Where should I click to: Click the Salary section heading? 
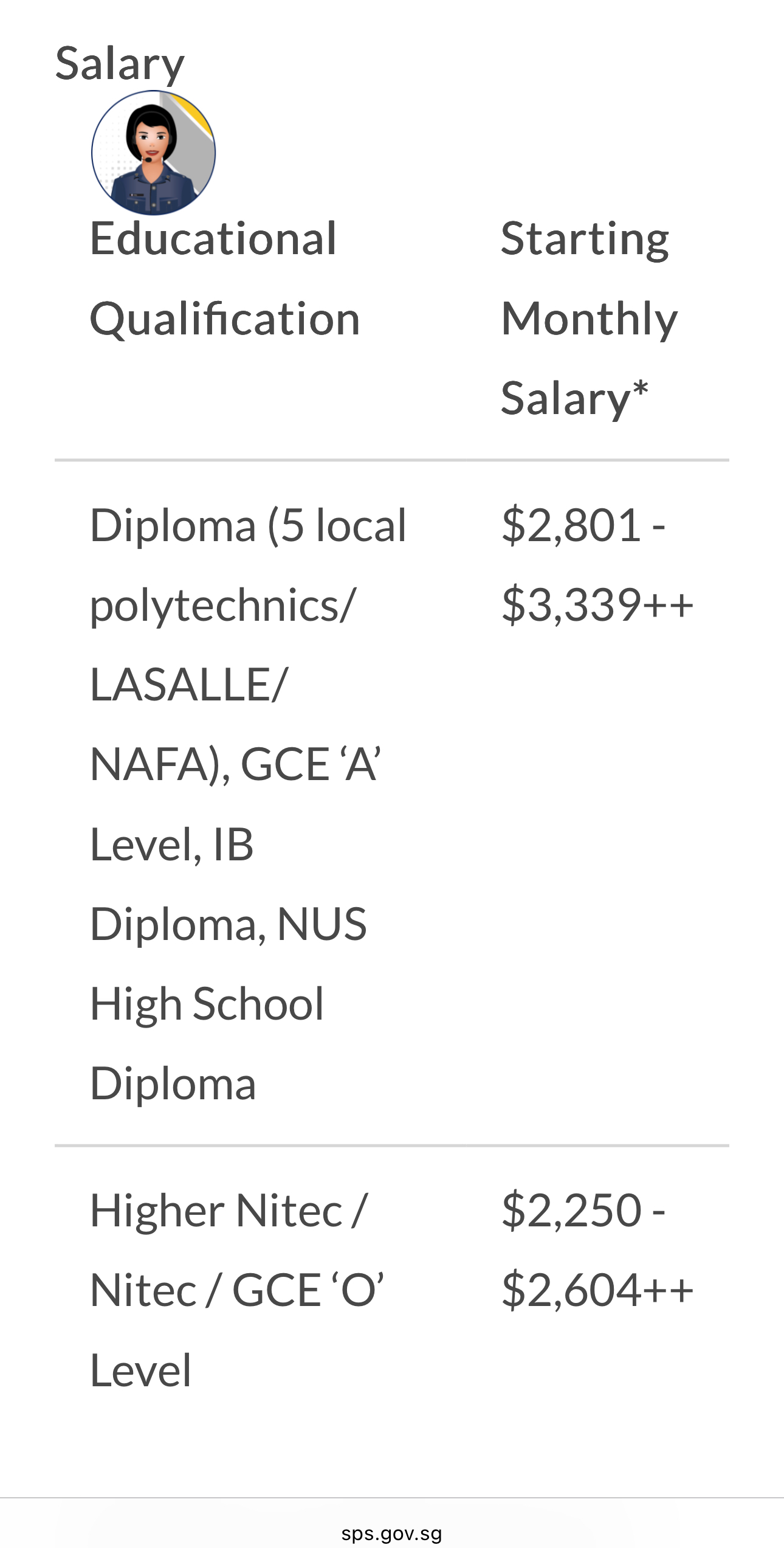[x=120, y=64]
